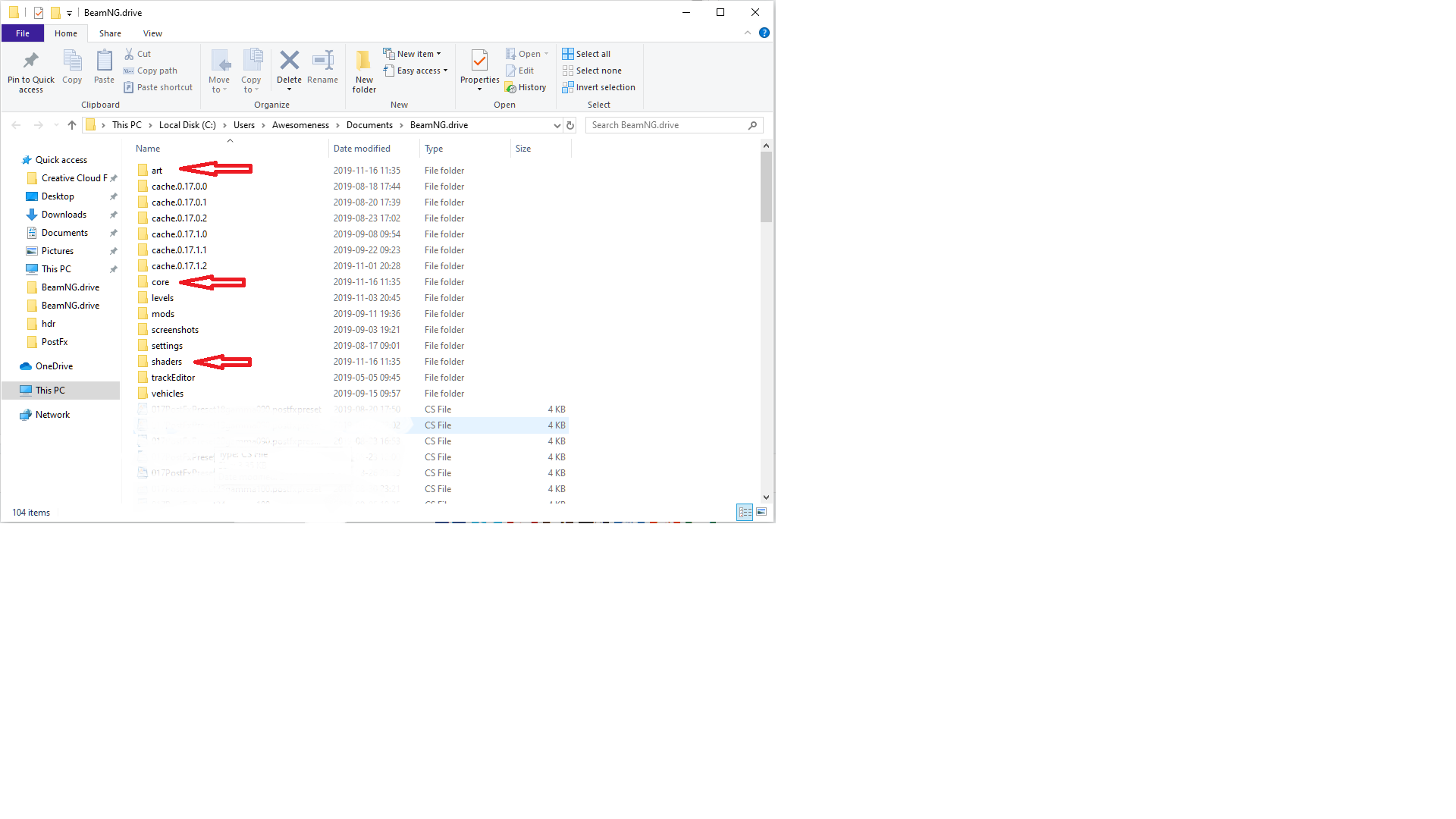Open Pictures in navigation pane

(57, 251)
